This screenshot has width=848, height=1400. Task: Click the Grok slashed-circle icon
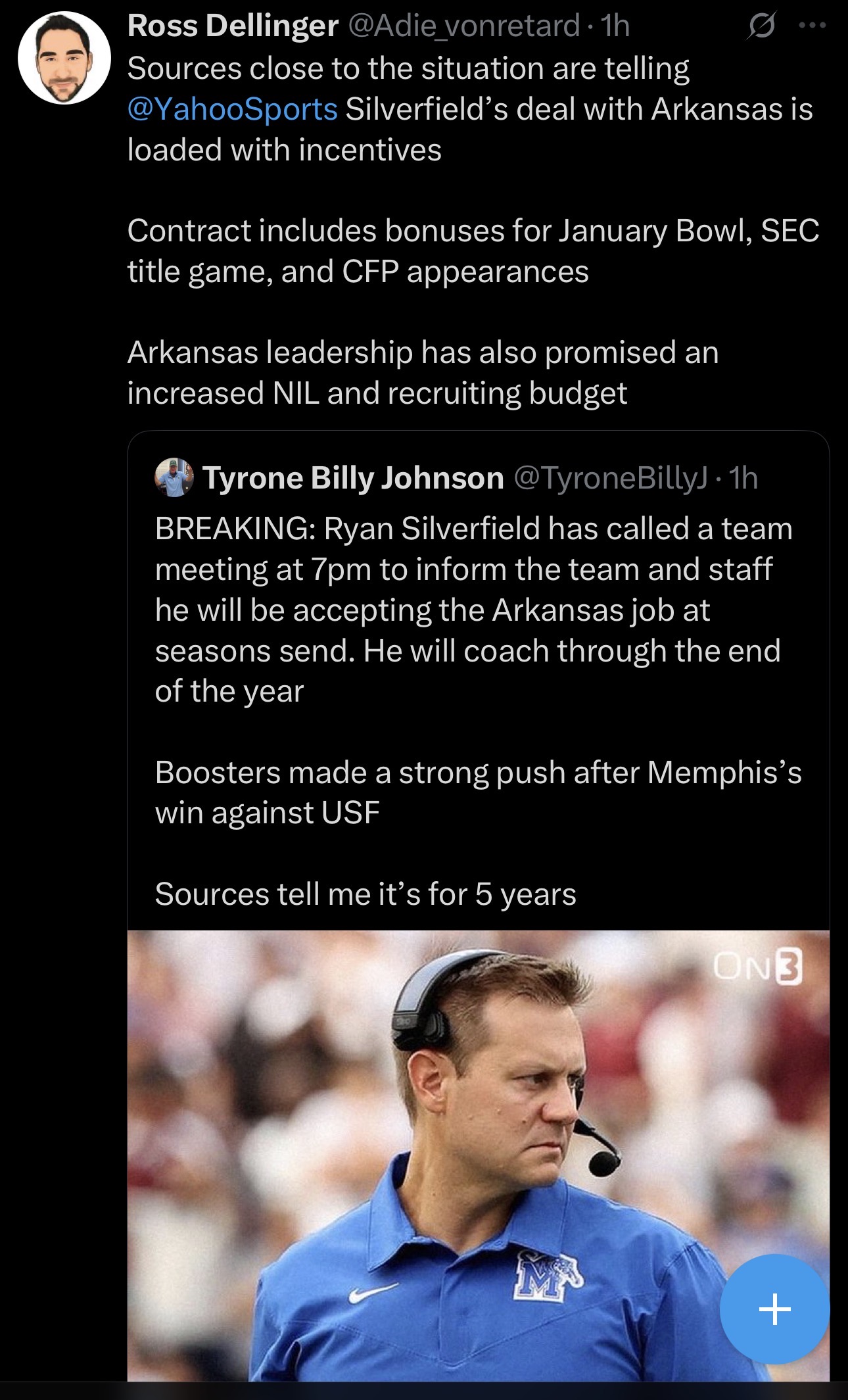point(761,27)
